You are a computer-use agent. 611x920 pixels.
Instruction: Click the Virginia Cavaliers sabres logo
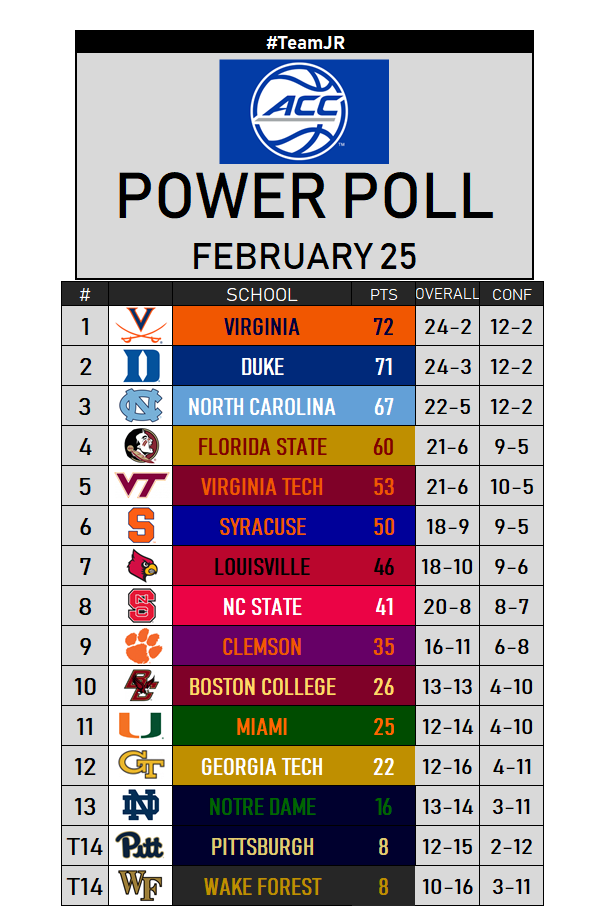pyautogui.click(x=140, y=326)
